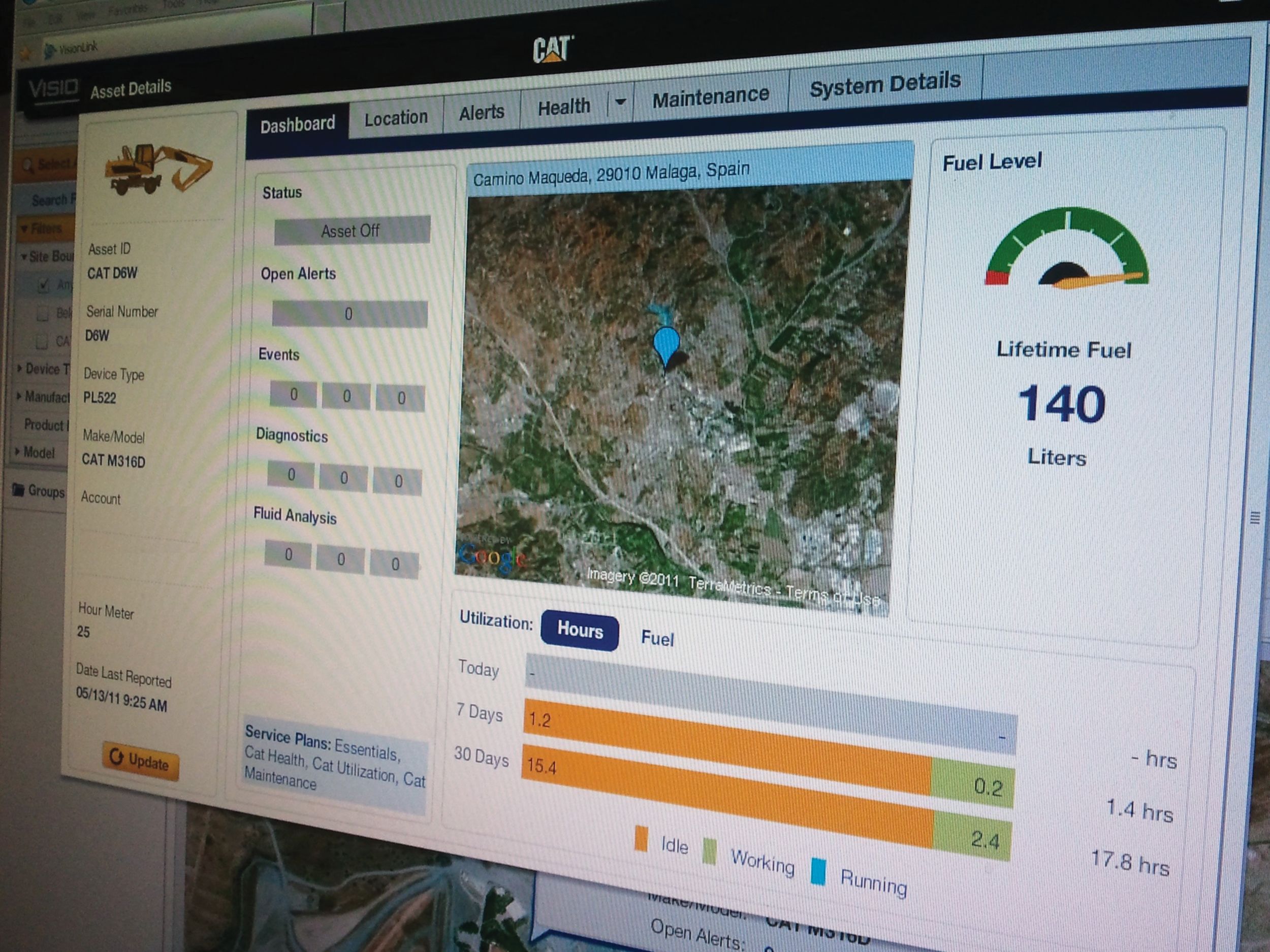The image size is (1270, 952).
Task: Click the scrollbar grip at right edge
Action: pos(1256,517)
